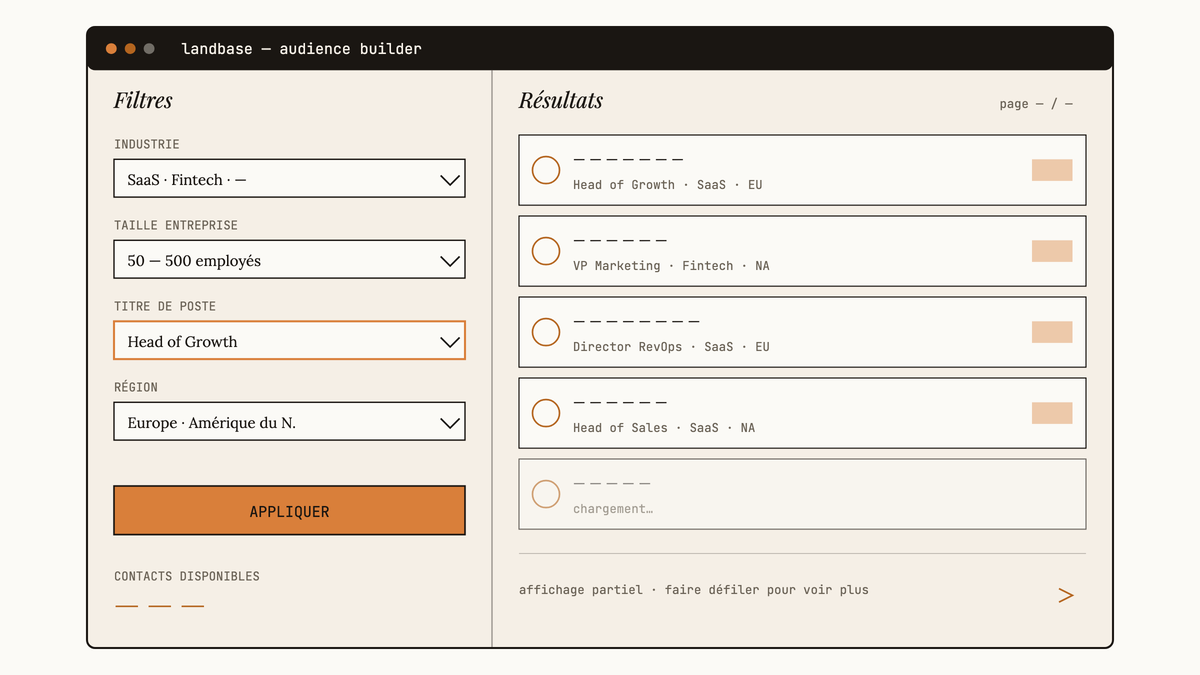
Task: Click the 'Contacts disponibles' label
Action: (187, 576)
